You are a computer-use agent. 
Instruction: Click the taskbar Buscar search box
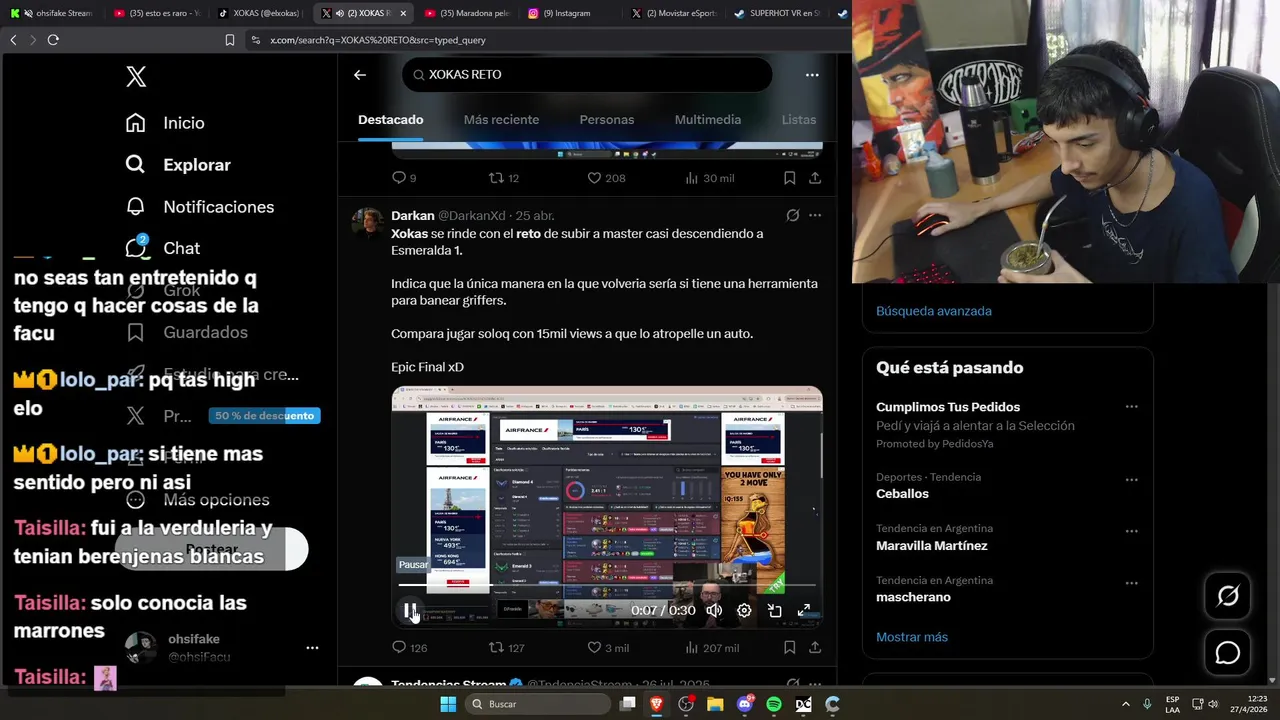(x=538, y=704)
